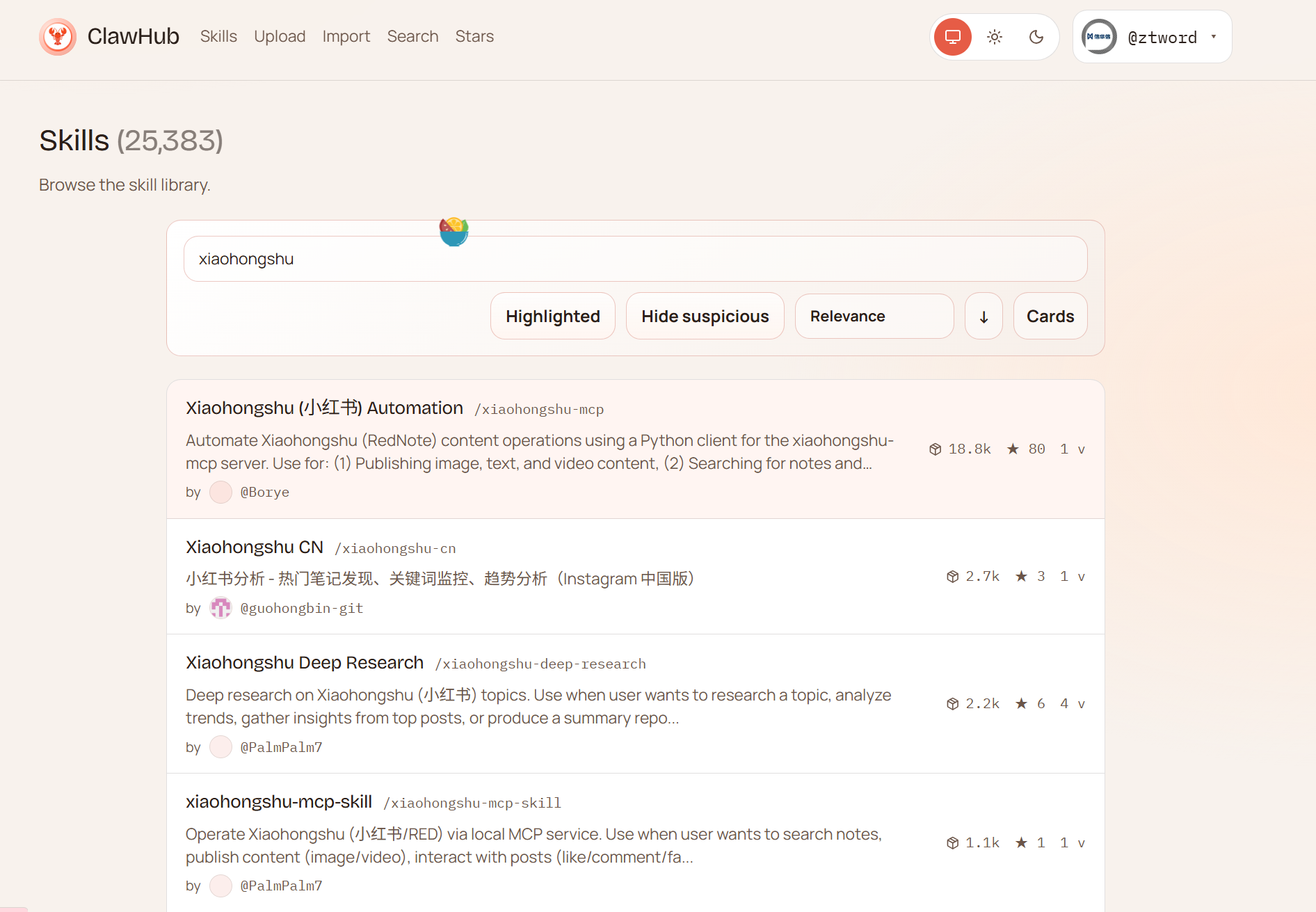Screen dimensions: 1316x912
Task: Click the @guohongbin-git author avatar
Action: point(220,608)
